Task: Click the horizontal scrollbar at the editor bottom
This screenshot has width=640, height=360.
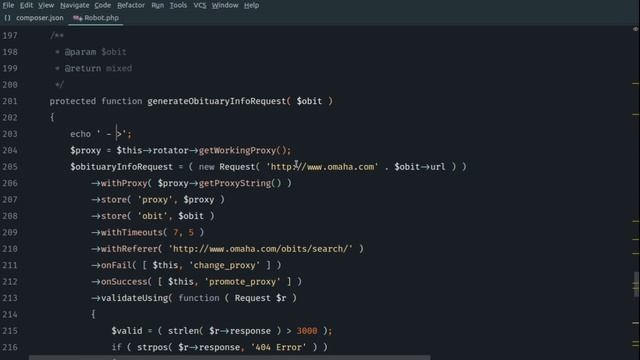Action: point(229,358)
